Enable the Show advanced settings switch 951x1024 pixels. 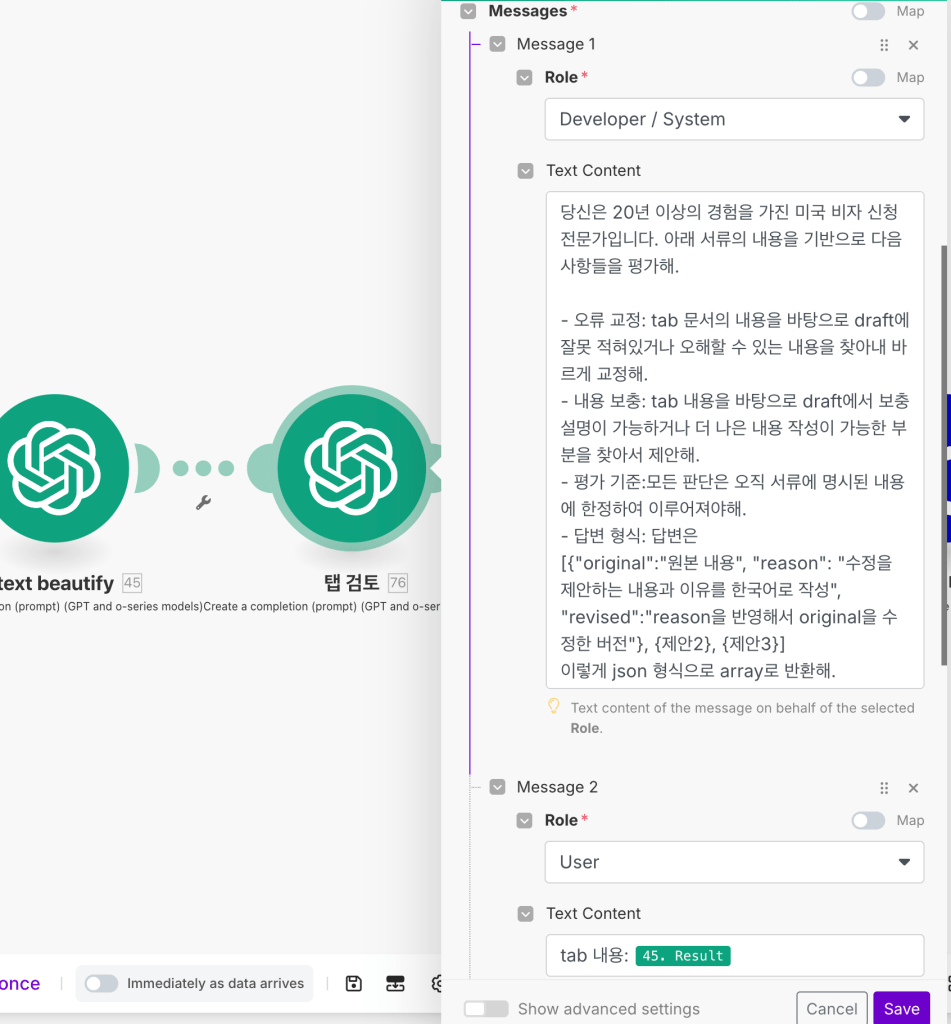tap(486, 1008)
